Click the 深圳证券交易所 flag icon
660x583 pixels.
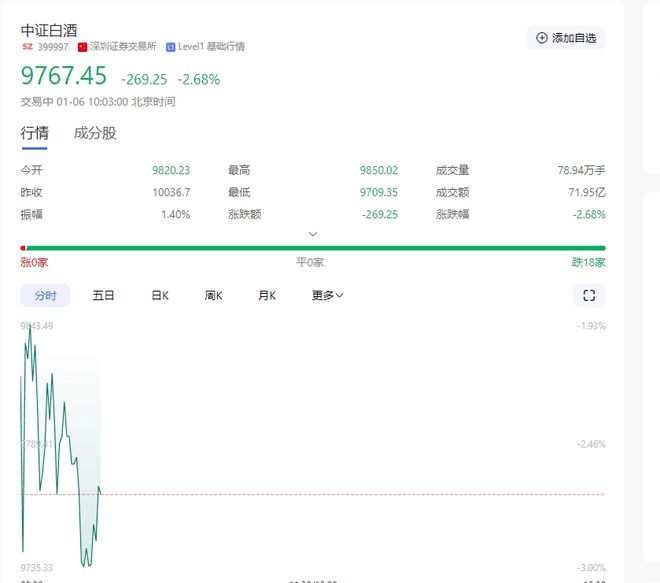point(82,47)
